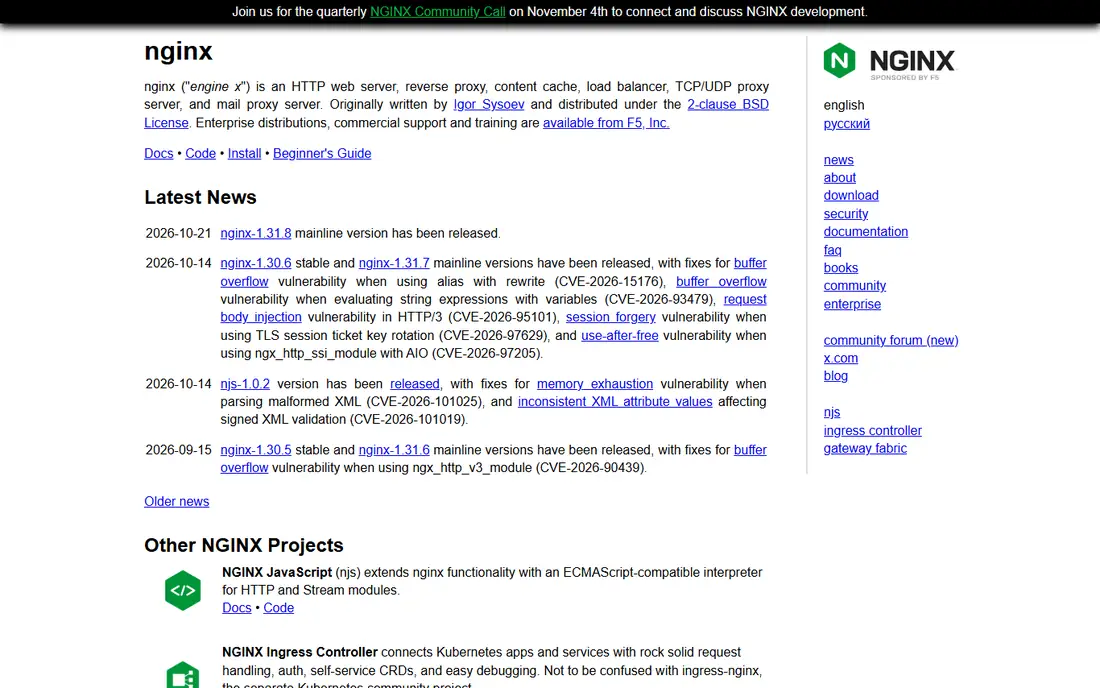1100x688 pixels.
Task: Open Docs link under NGINX JavaScript
Action: [x=236, y=608]
